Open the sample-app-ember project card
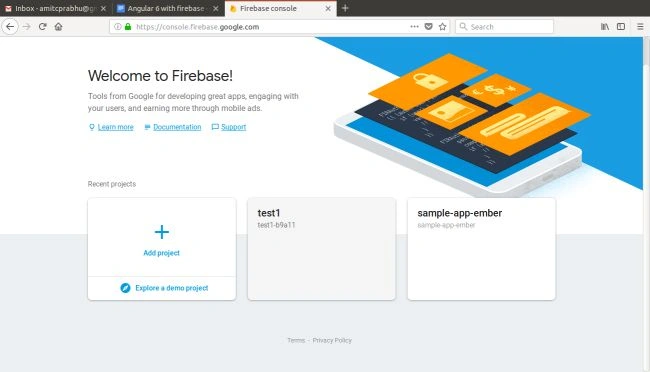The width and height of the screenshot is (650, 372). 481,249
